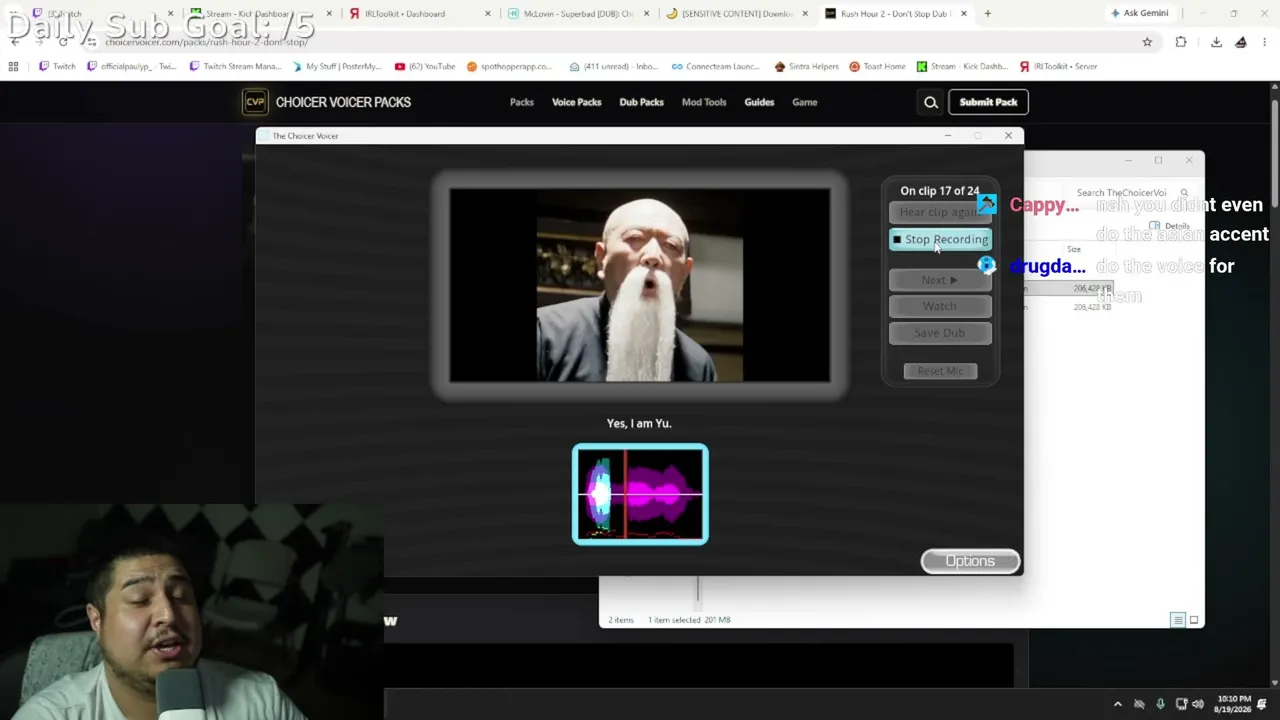Viewport: 1280px width, 720px height.
Task: Open the site search magnifier icon
Action: point(931,102)
